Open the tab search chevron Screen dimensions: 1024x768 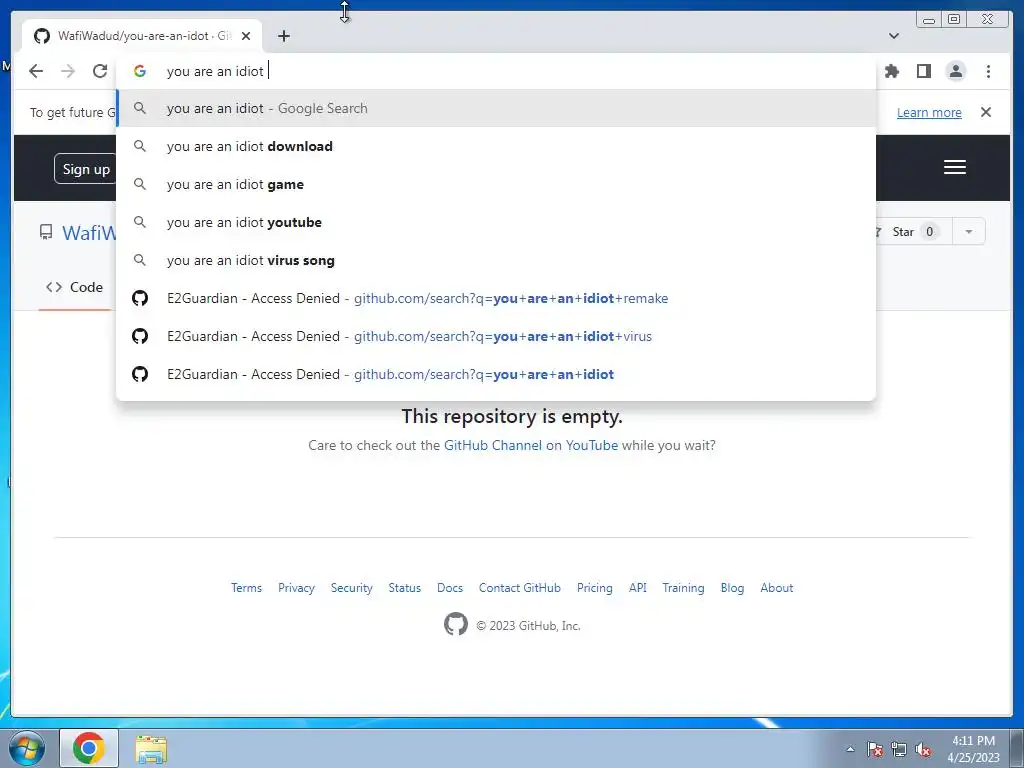click(894, 36)
